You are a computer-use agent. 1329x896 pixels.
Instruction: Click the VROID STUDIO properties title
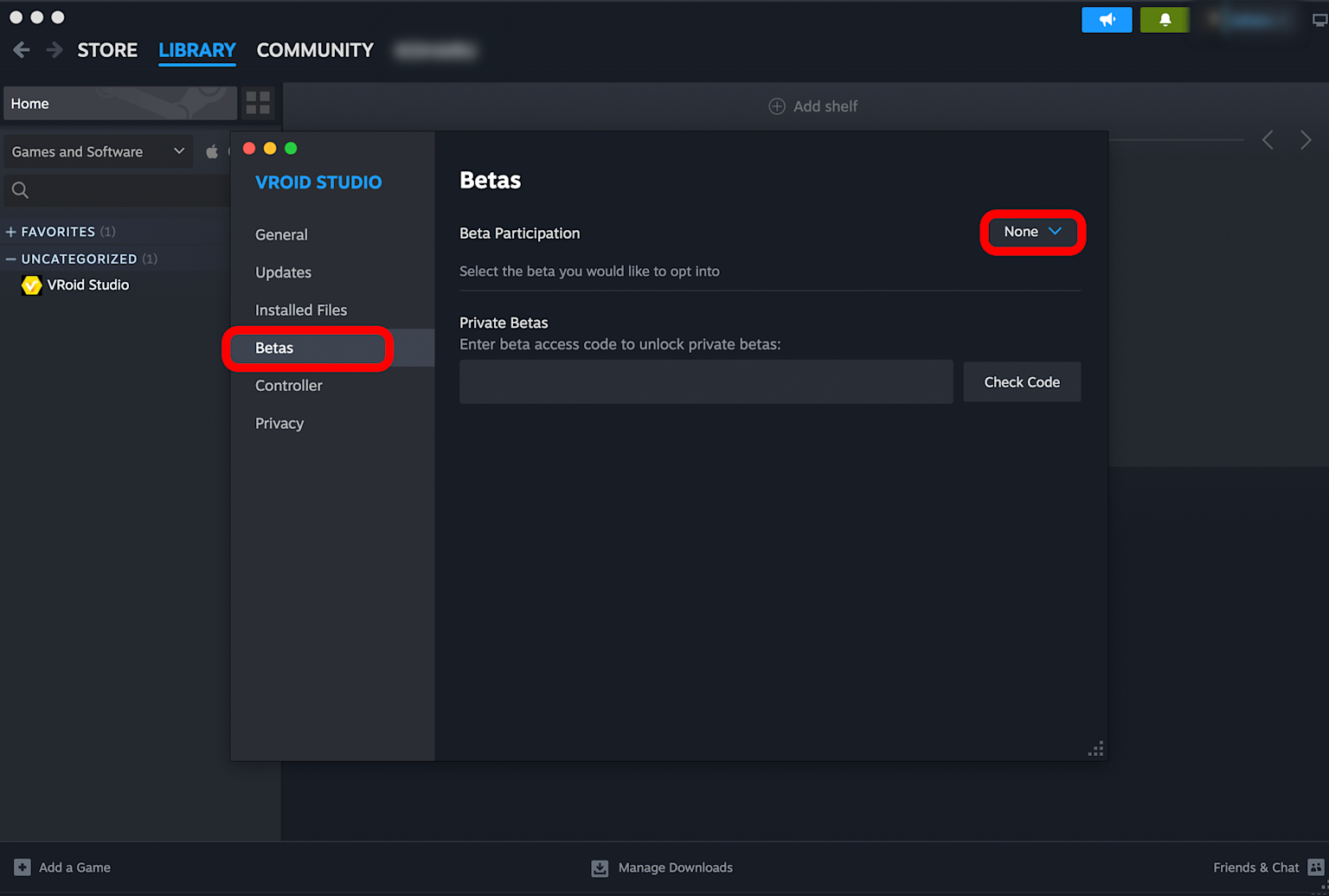click(x=318, y=182)
